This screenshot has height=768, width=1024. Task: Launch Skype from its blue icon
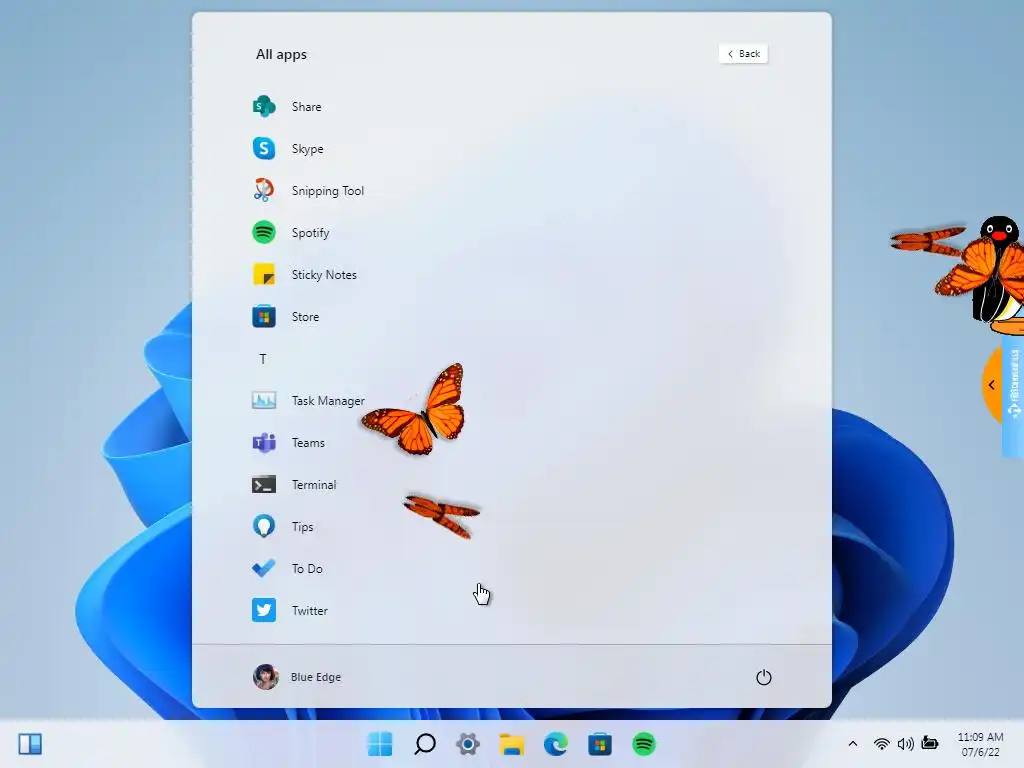tap(264, 148)
